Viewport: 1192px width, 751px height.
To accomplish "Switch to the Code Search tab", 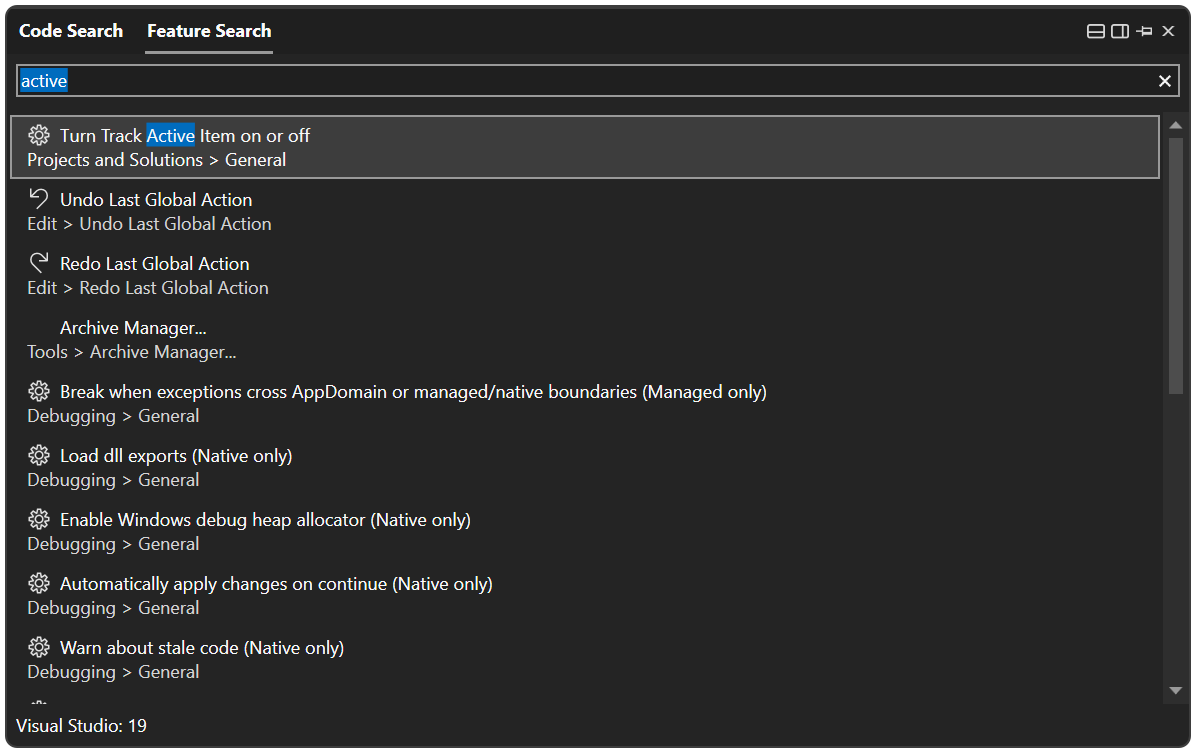I will click(x=70, y=31).
